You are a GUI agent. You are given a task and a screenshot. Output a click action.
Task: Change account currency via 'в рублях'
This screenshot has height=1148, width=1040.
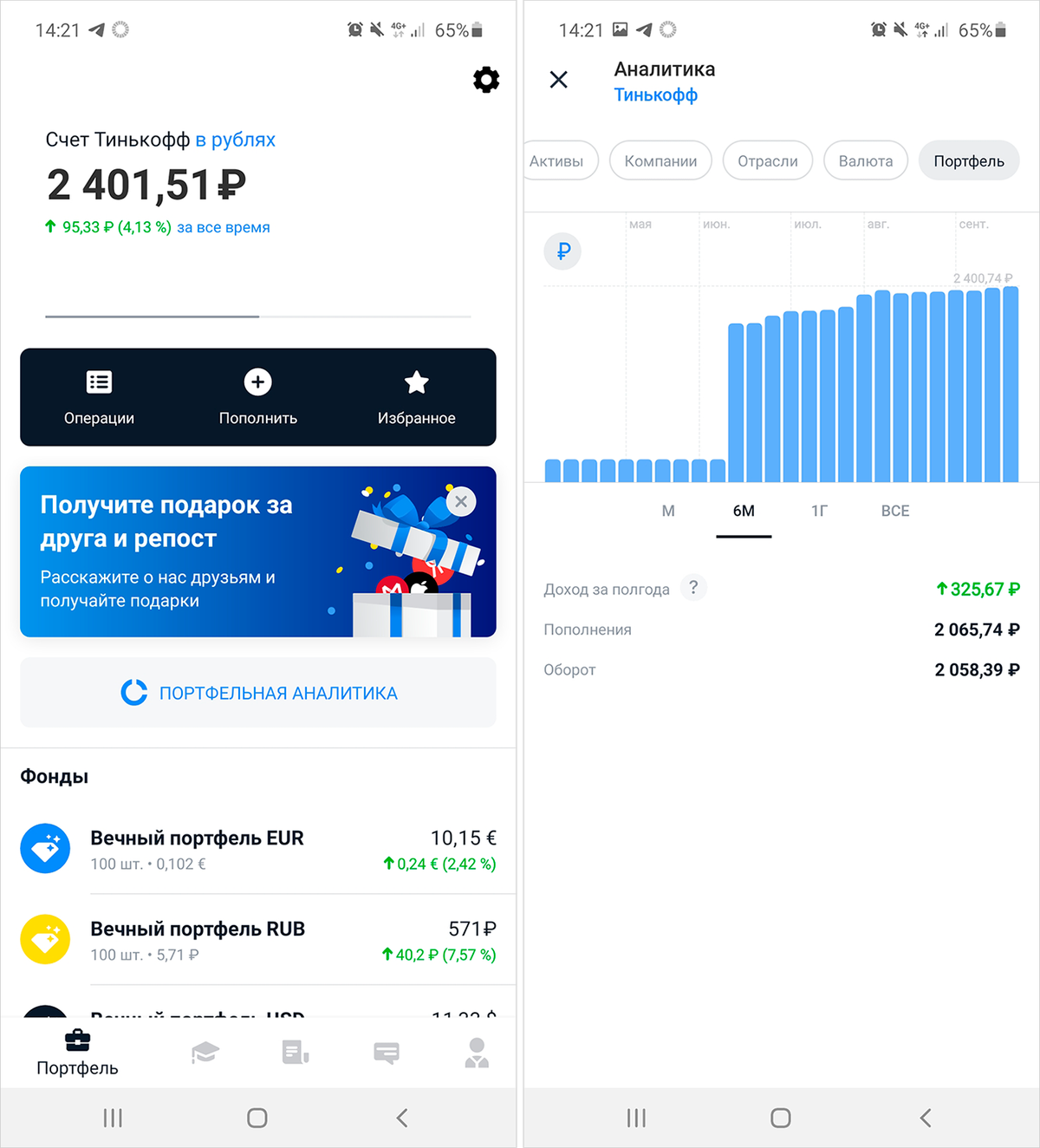coord(235,140)
